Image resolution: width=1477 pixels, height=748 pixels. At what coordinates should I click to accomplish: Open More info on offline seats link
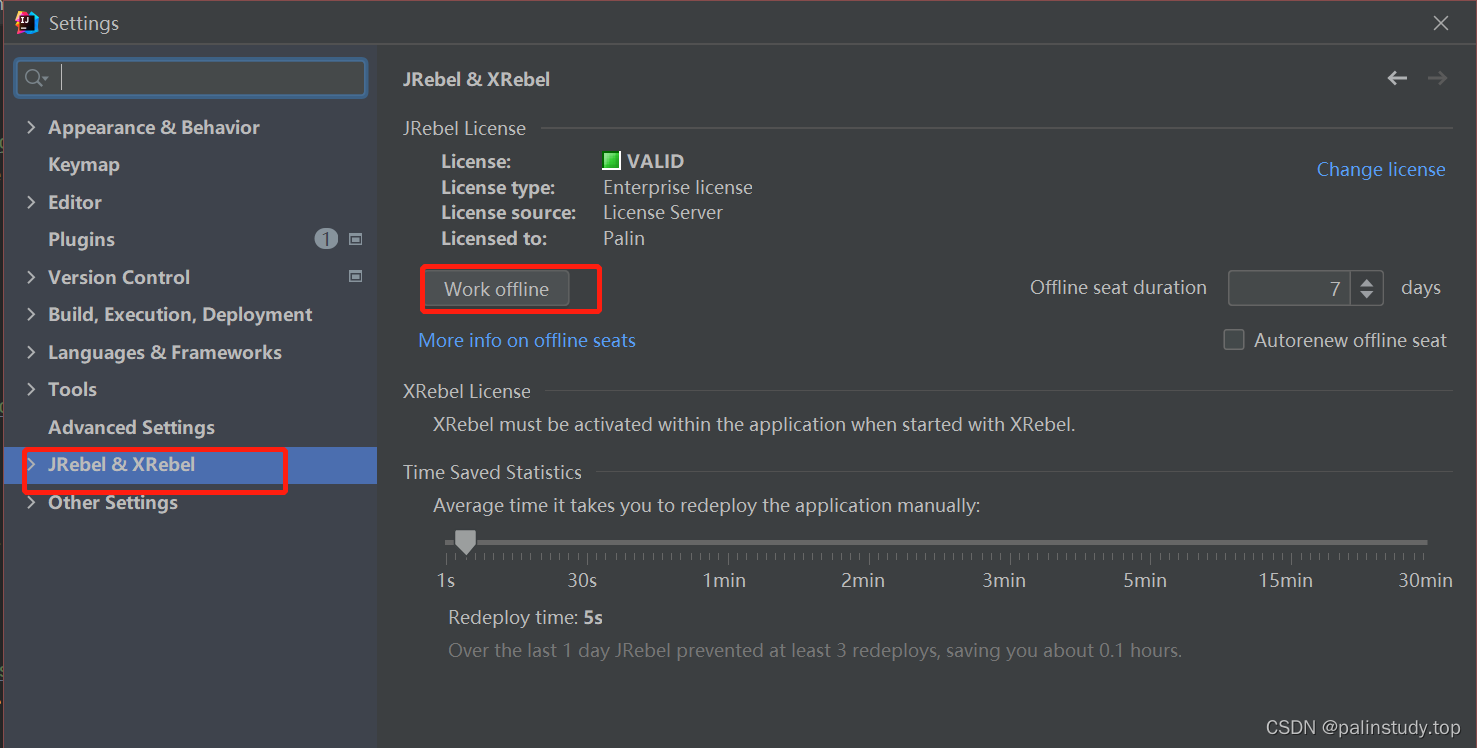527,340
